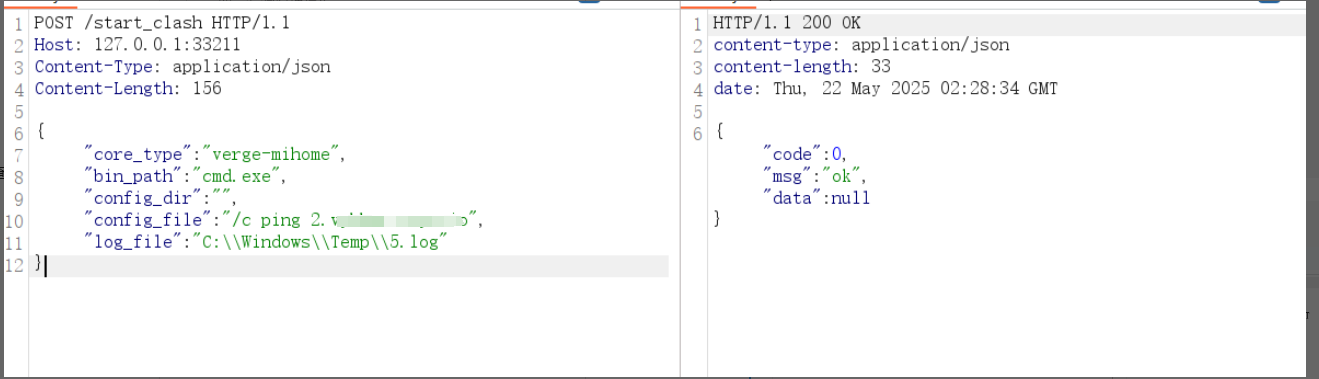Click line number 6 in request gutter
The height and width of the screenshot is (379, 1319).
click(18, 133)
